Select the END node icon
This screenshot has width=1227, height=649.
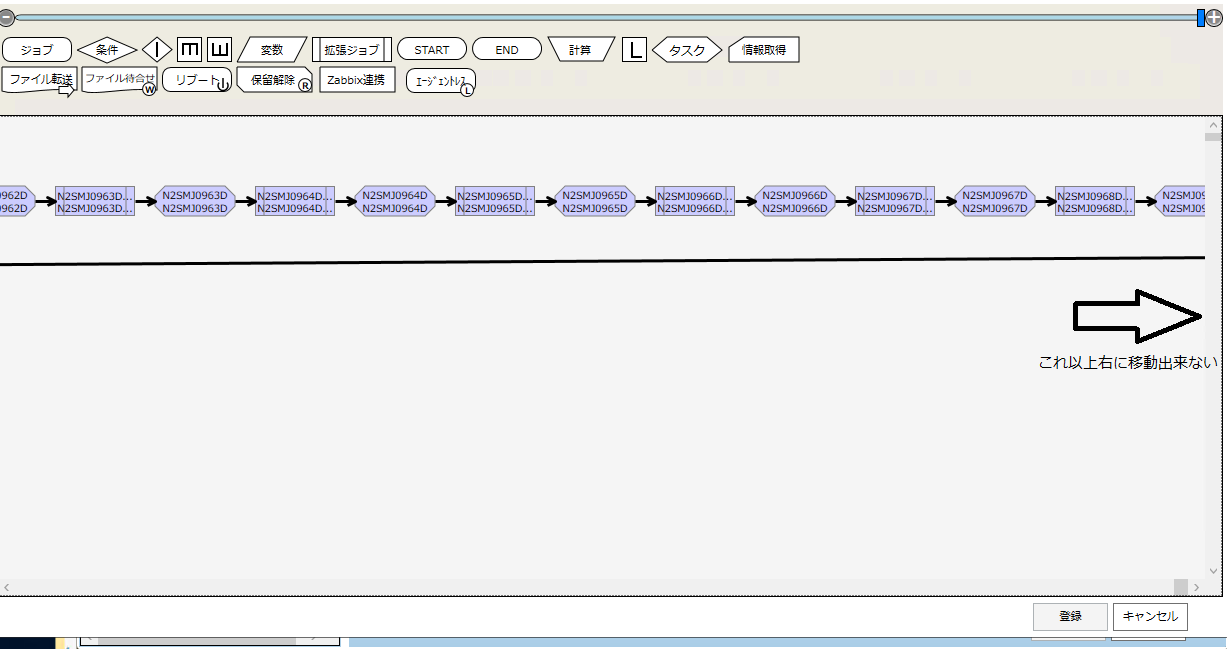507,50
